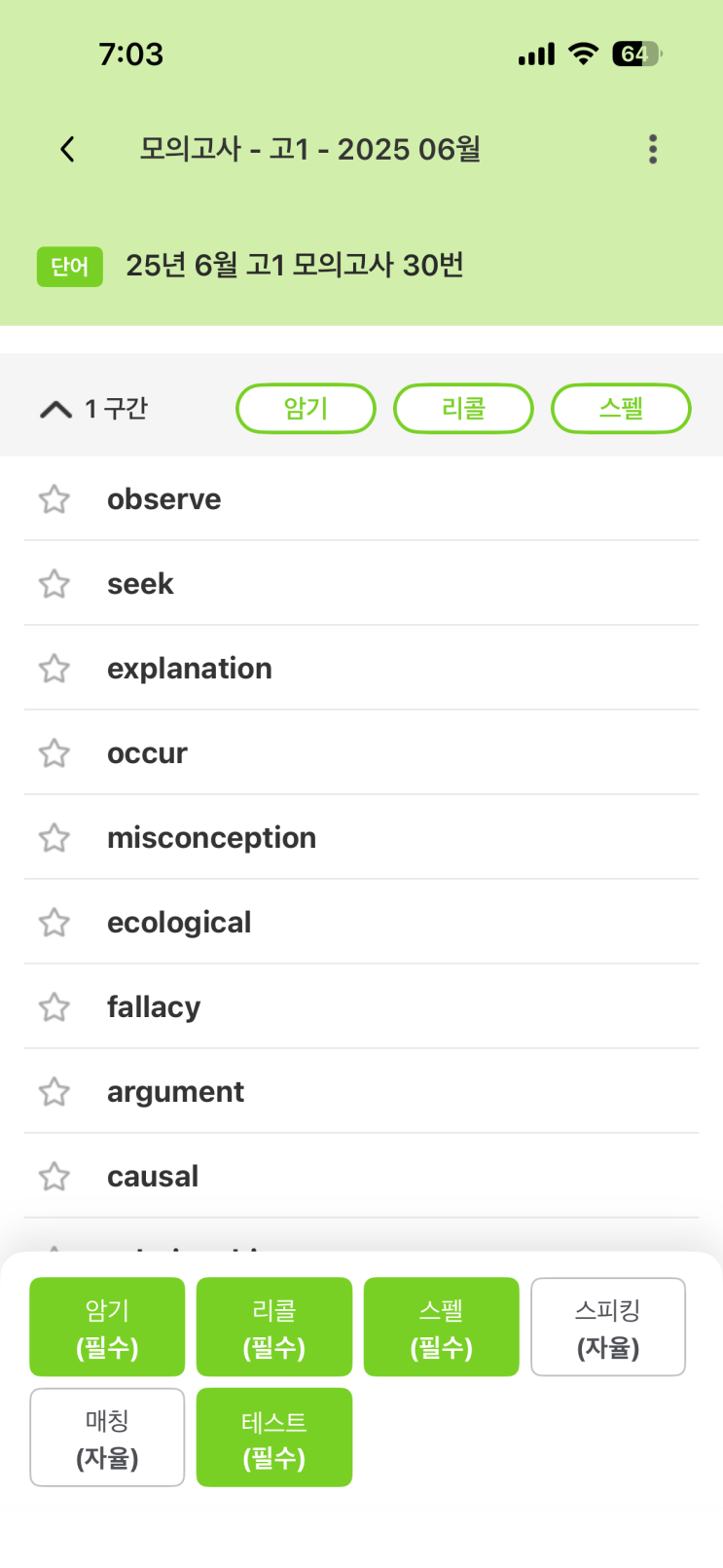Collapse the 1구간 section chevron
Screen dimensions: 723x1568
(55, 409)
